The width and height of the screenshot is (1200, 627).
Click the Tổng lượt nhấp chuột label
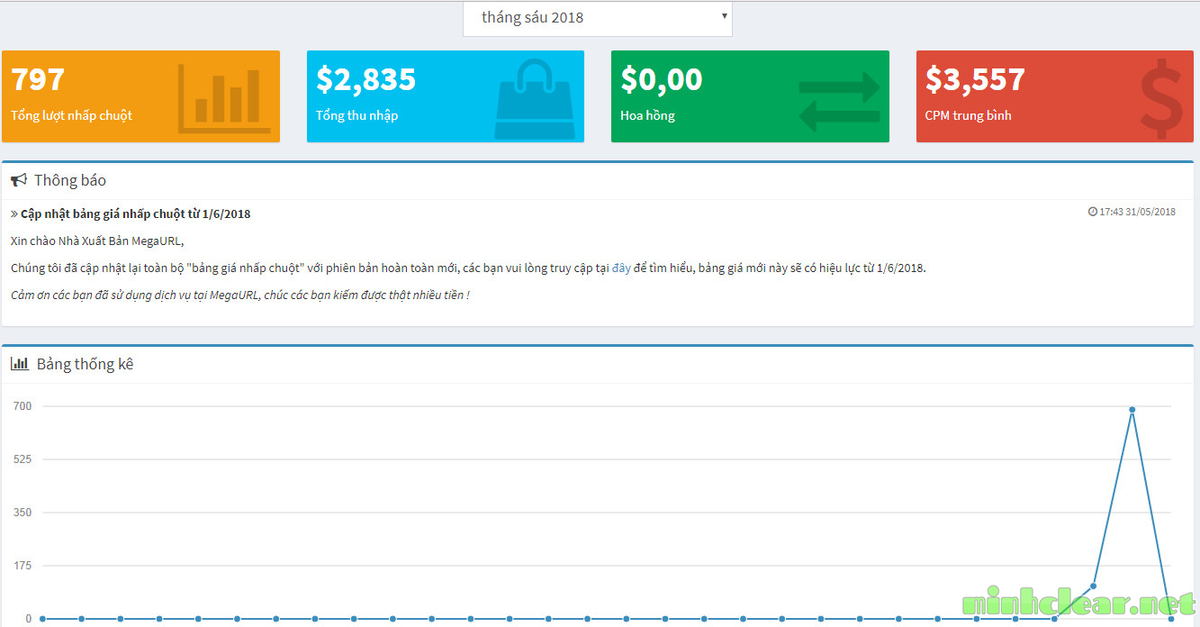(x=71, y=115)
